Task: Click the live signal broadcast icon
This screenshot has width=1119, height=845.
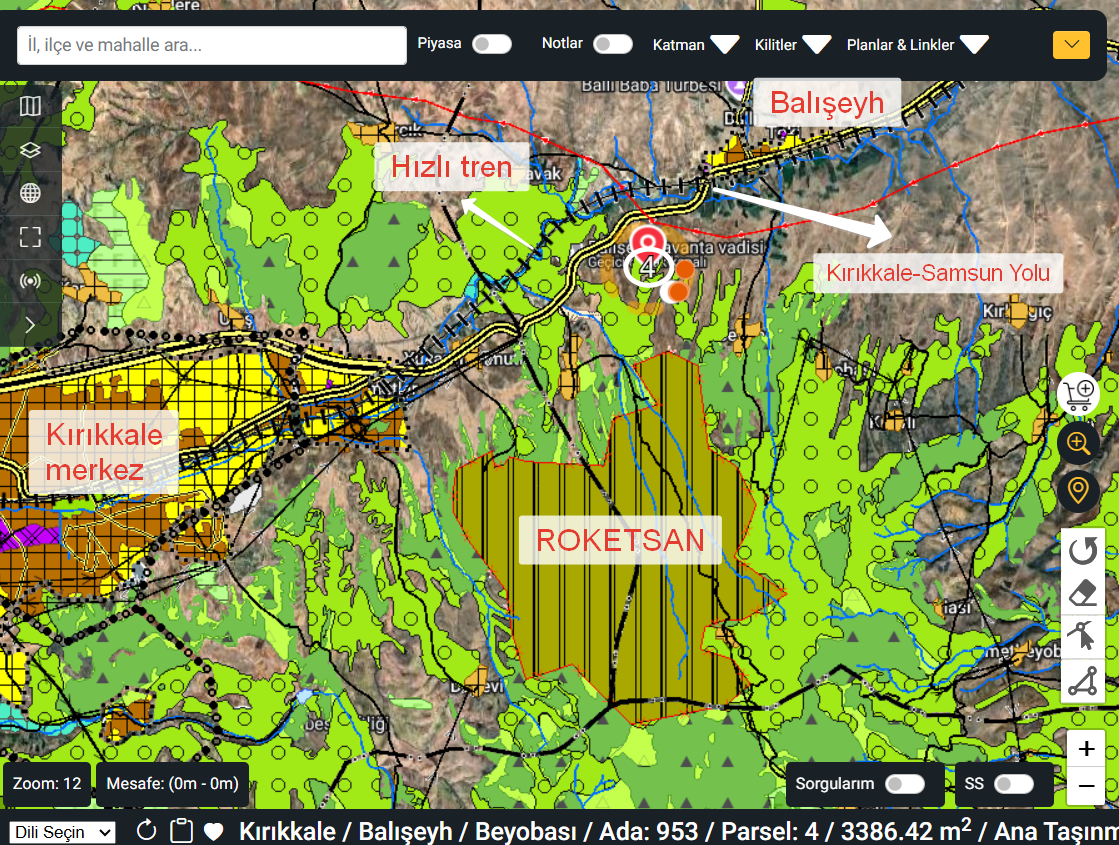Action: (x=30, y=281)
